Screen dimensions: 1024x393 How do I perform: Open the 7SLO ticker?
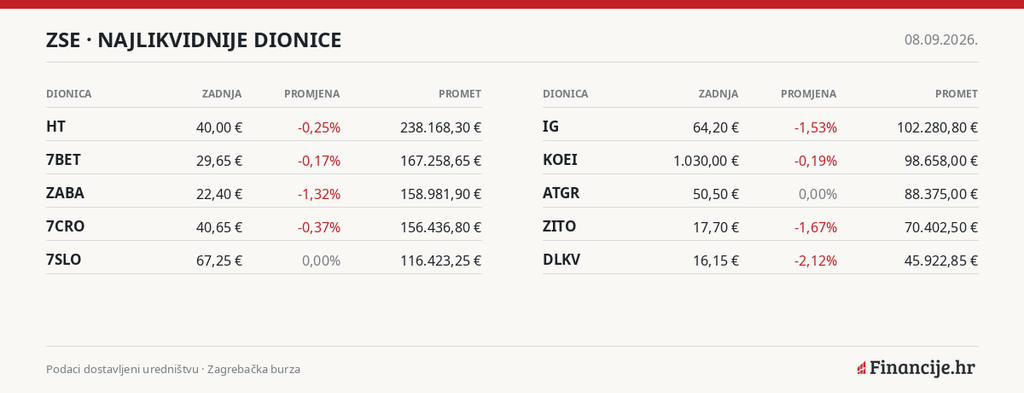click(63, 260)
